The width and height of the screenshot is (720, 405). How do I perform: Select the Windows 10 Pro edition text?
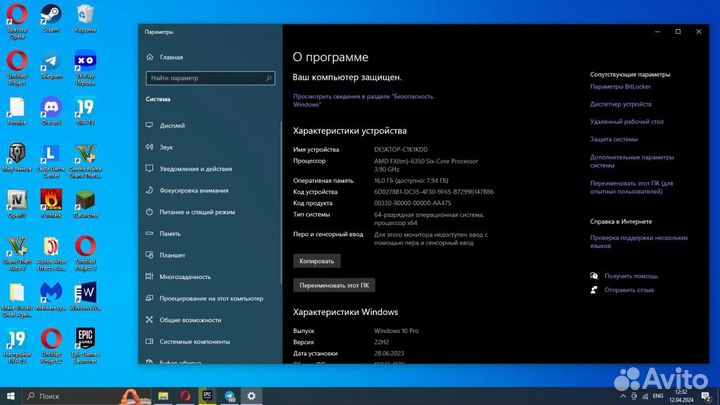click(x=396, y=331)
